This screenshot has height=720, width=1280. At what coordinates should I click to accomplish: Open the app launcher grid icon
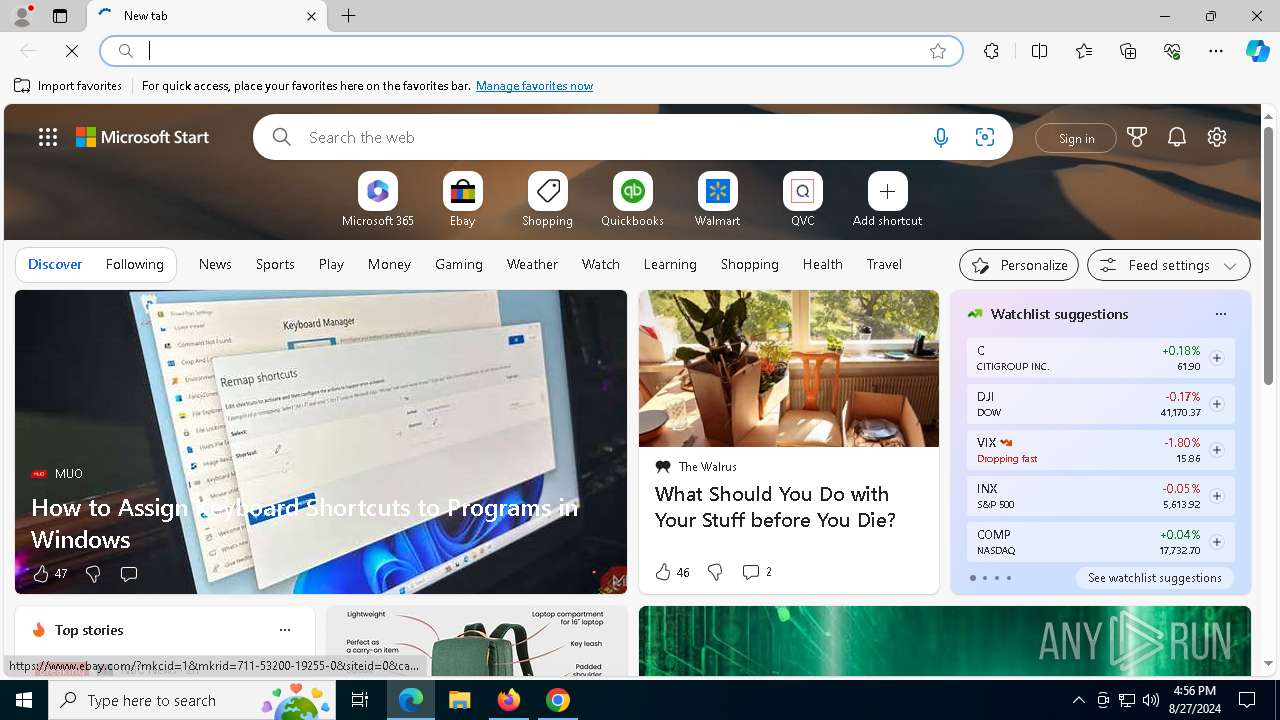point(48,138)
